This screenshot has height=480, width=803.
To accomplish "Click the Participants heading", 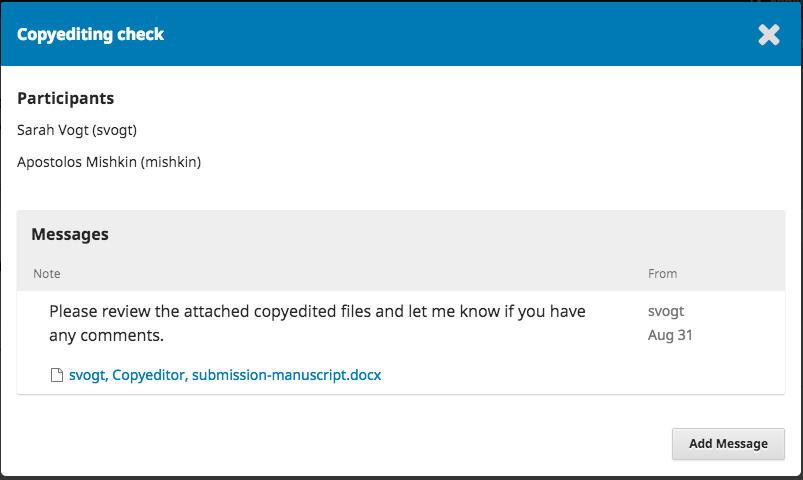I will coord(66,98).
